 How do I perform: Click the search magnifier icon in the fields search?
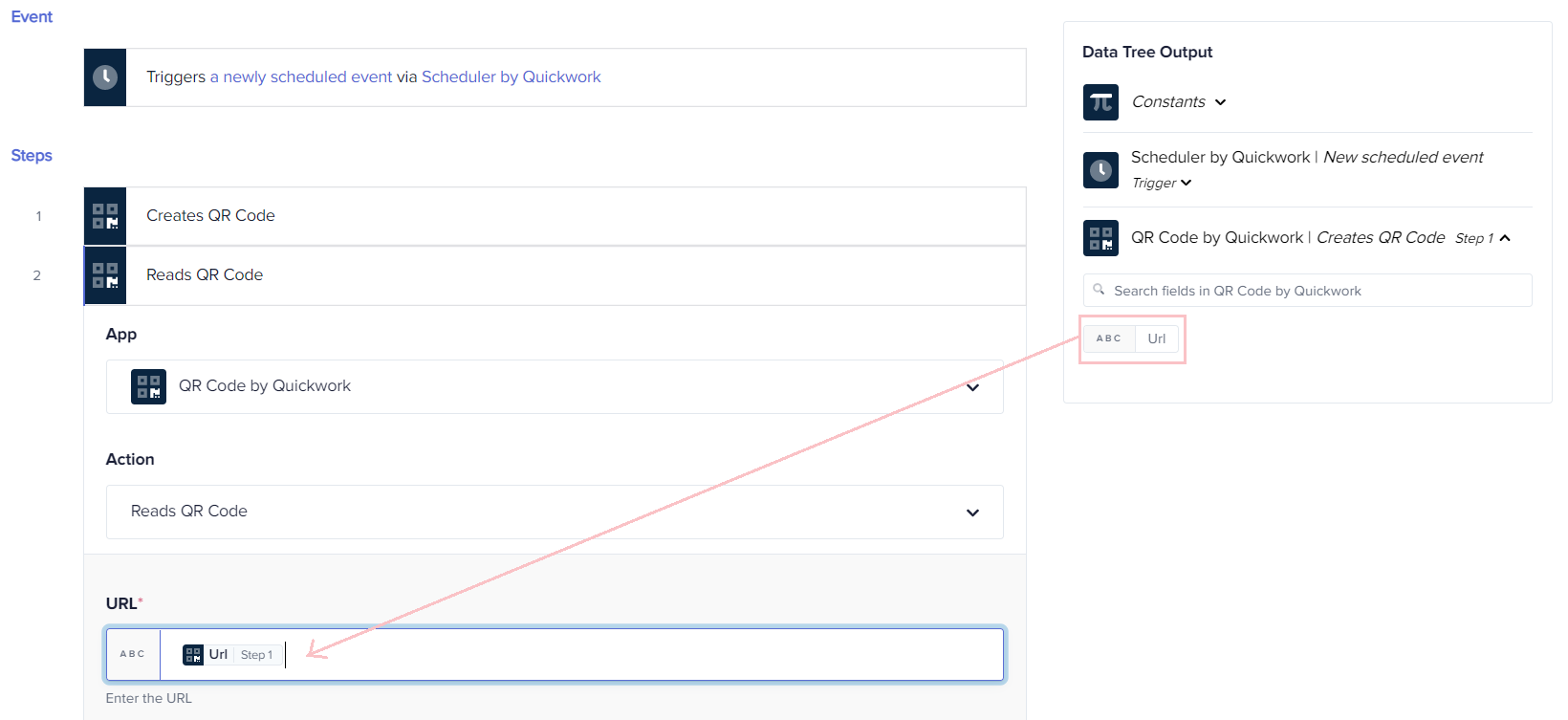point(1099,290)
